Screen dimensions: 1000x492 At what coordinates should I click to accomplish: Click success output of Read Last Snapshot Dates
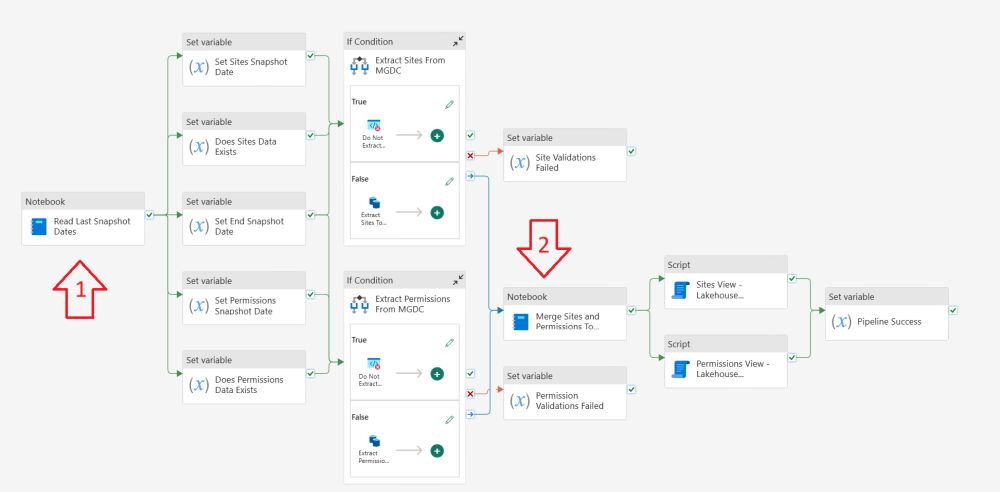click(149, 215)
